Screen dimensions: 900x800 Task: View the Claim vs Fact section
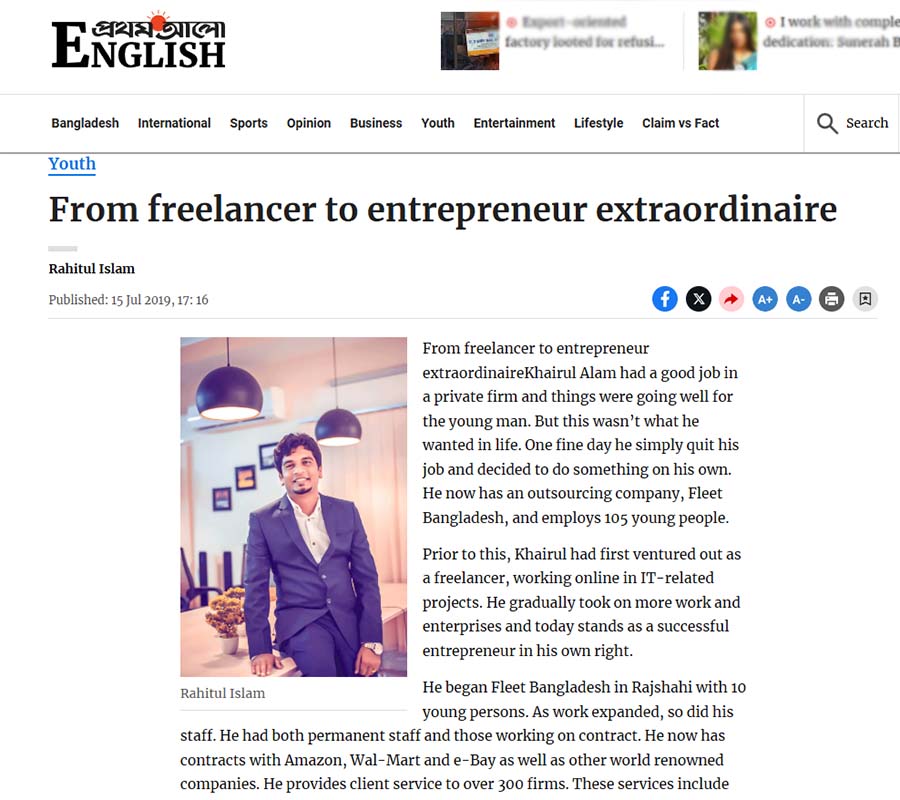point(681,123)
